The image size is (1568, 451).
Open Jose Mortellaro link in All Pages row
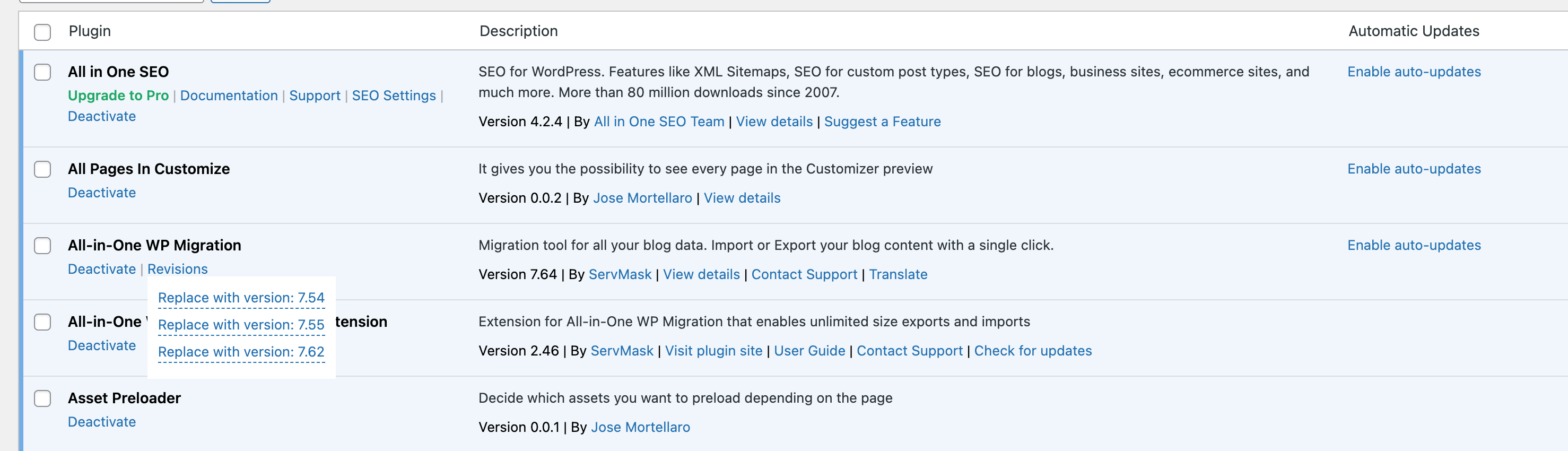click(x=643, y=198)
